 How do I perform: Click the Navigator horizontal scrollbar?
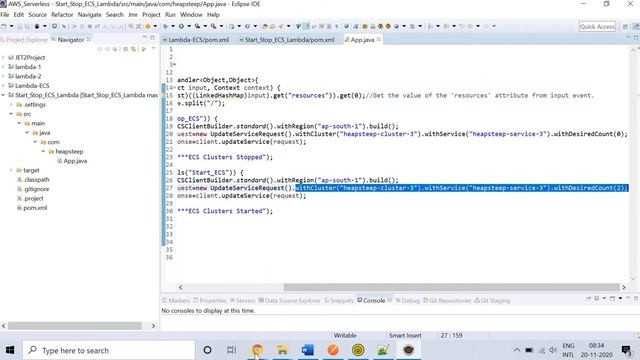point(75,326)
